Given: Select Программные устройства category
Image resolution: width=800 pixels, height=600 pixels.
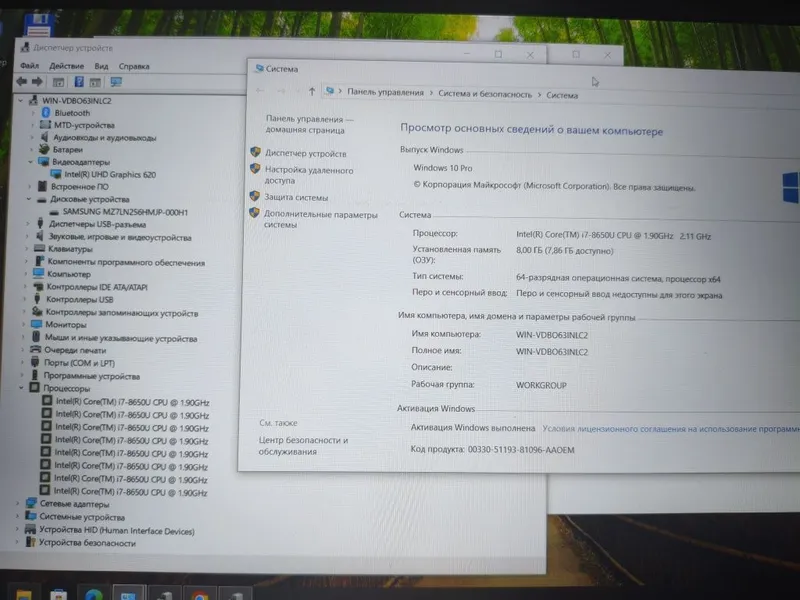Looking at the screenshot, I should [x=91, y=376].
